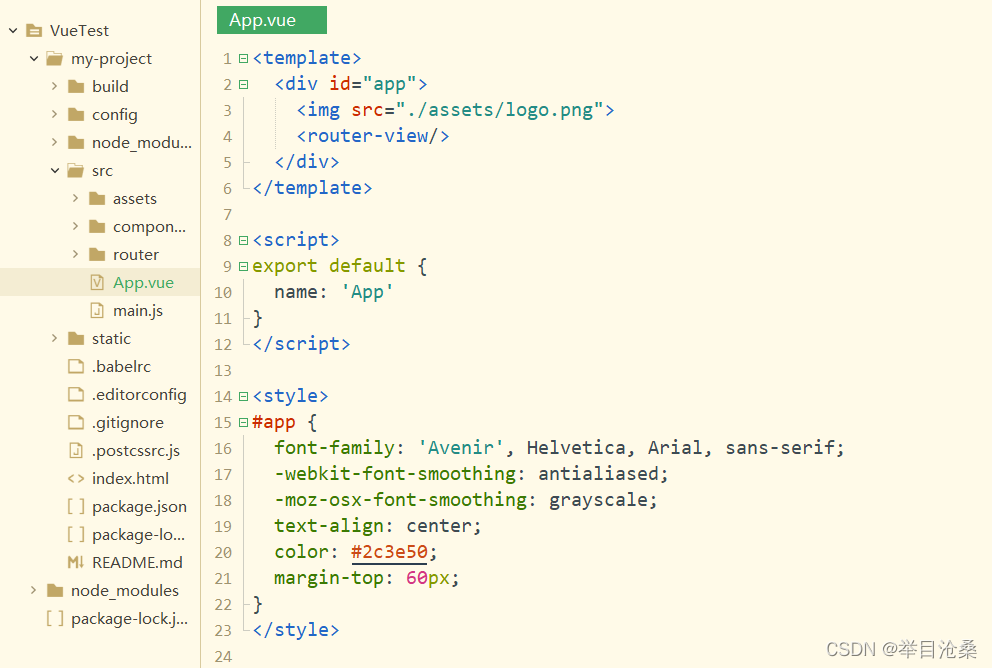Viewport: 992px width, 668px height.
Task: Click line number 24 in gutter
Action: pyautogui.click(x=223, y=657)
